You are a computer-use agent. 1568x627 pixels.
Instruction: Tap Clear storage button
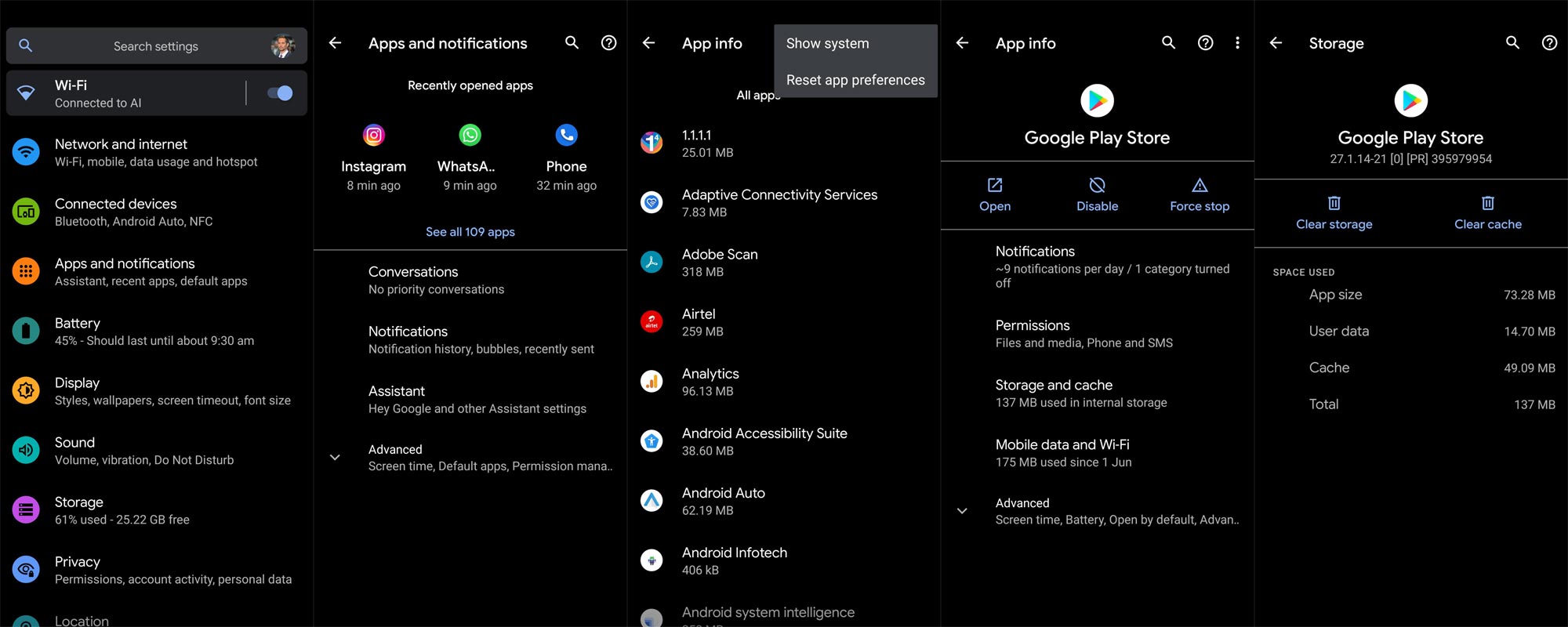[1334, 213]
